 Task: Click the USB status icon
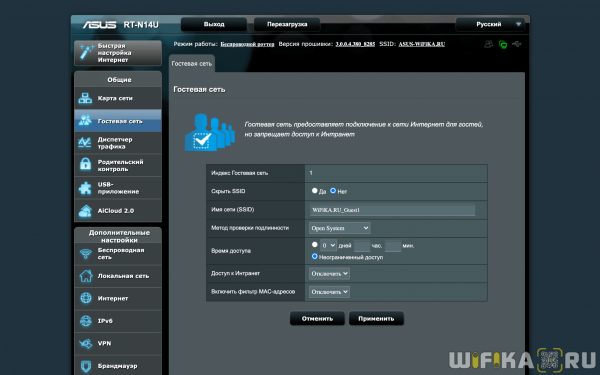[x=517, y=44]
